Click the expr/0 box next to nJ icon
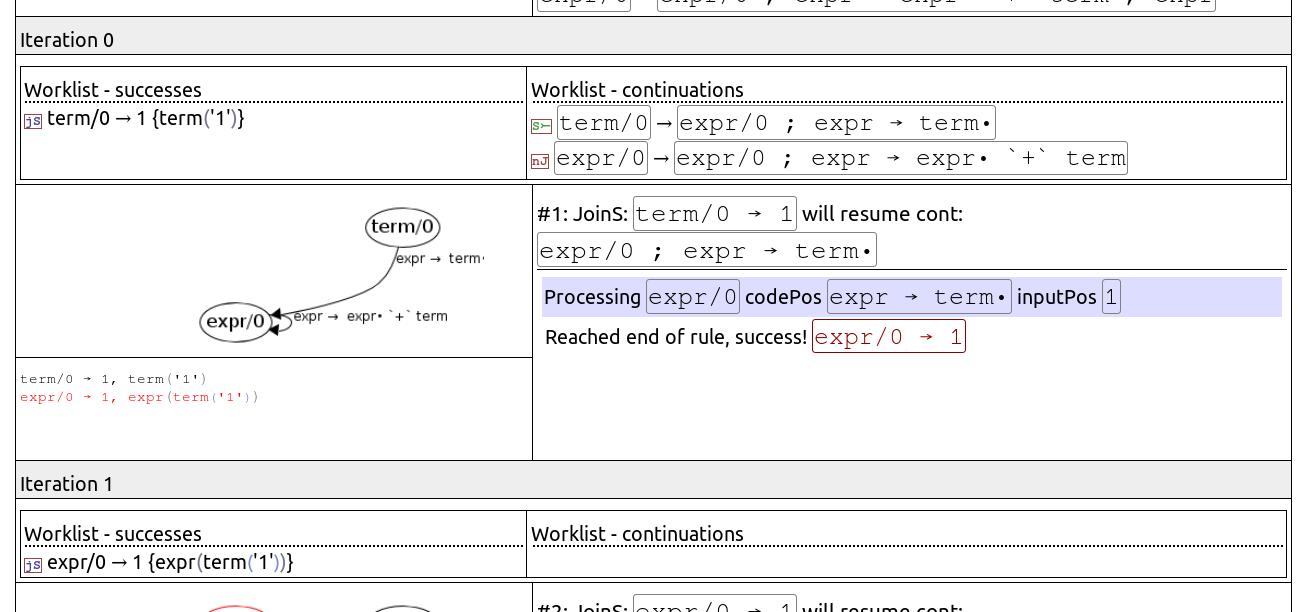This screenshot has height=612, width=1299. (x=601, y=158)
